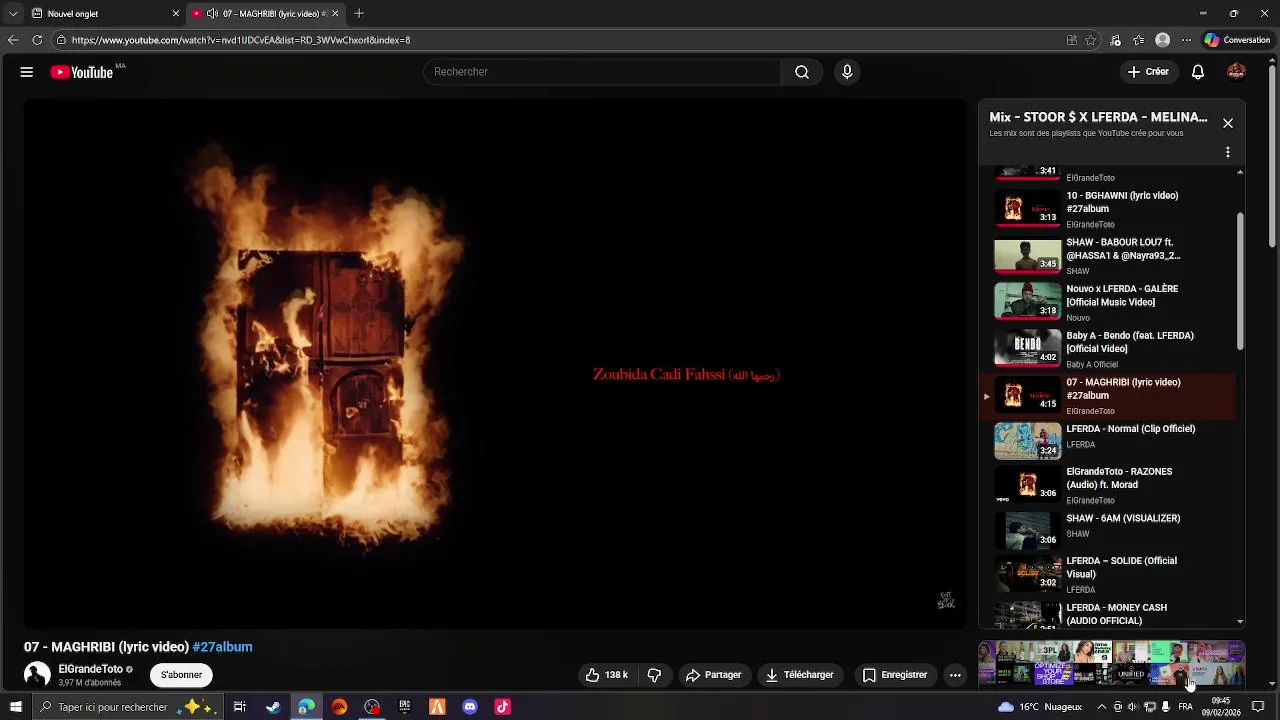Open the tab actions dropdown chevron
Screen dimensions: 1280x720
pyautogui.click(x=12, y=14)
